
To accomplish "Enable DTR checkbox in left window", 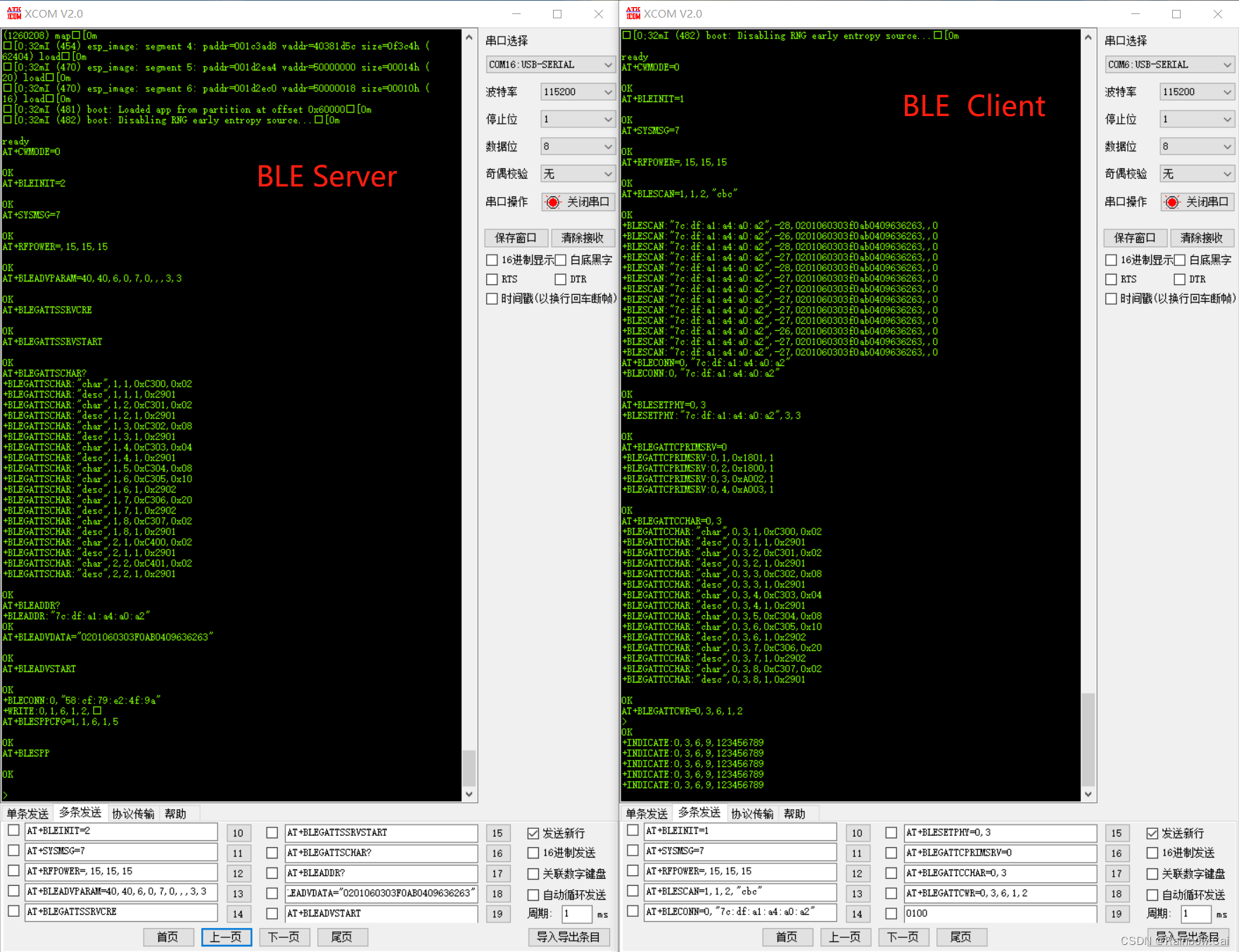I will (561, 279).
